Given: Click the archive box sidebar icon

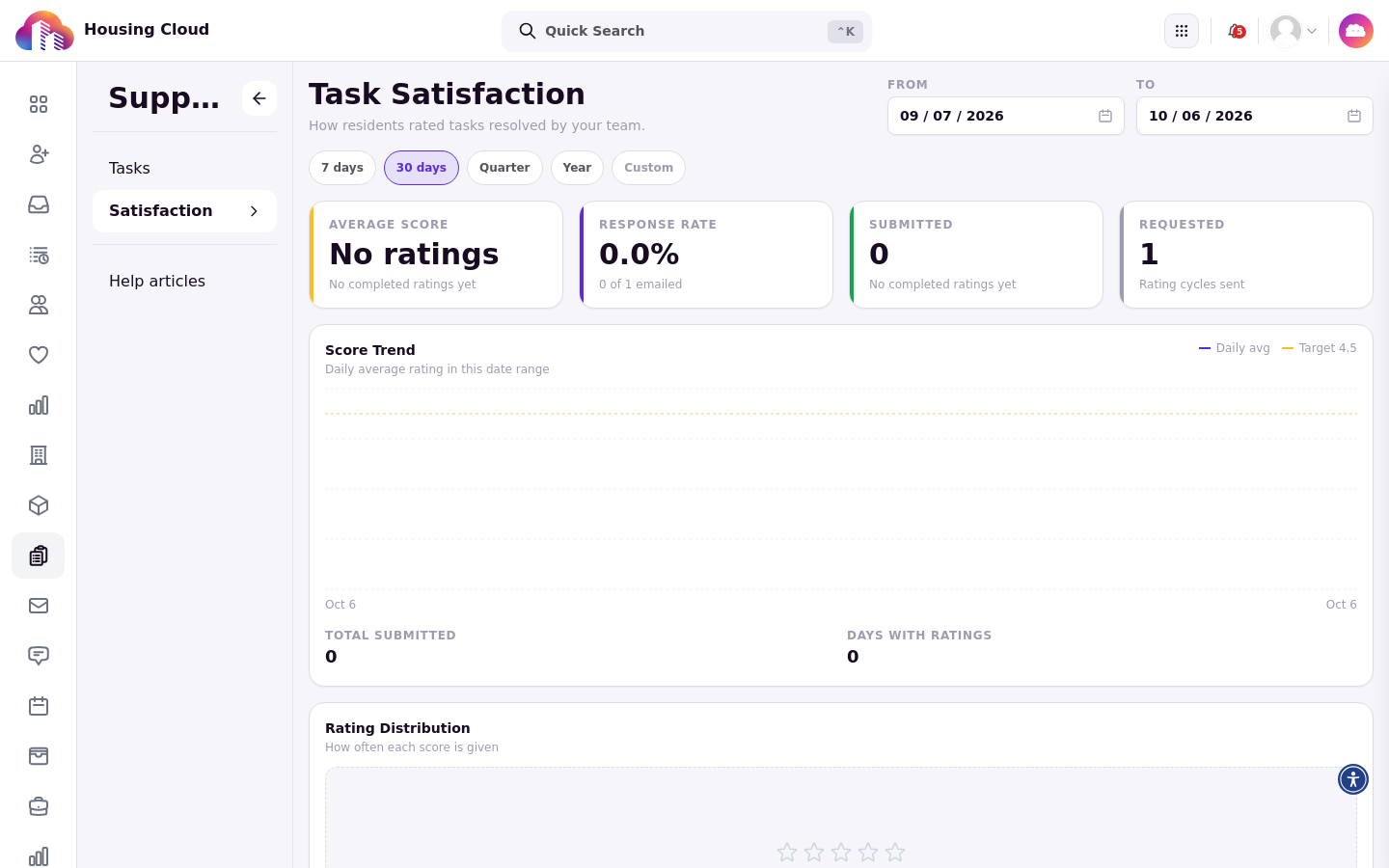Looking at the screenshot, I should [x=39, y=756].
